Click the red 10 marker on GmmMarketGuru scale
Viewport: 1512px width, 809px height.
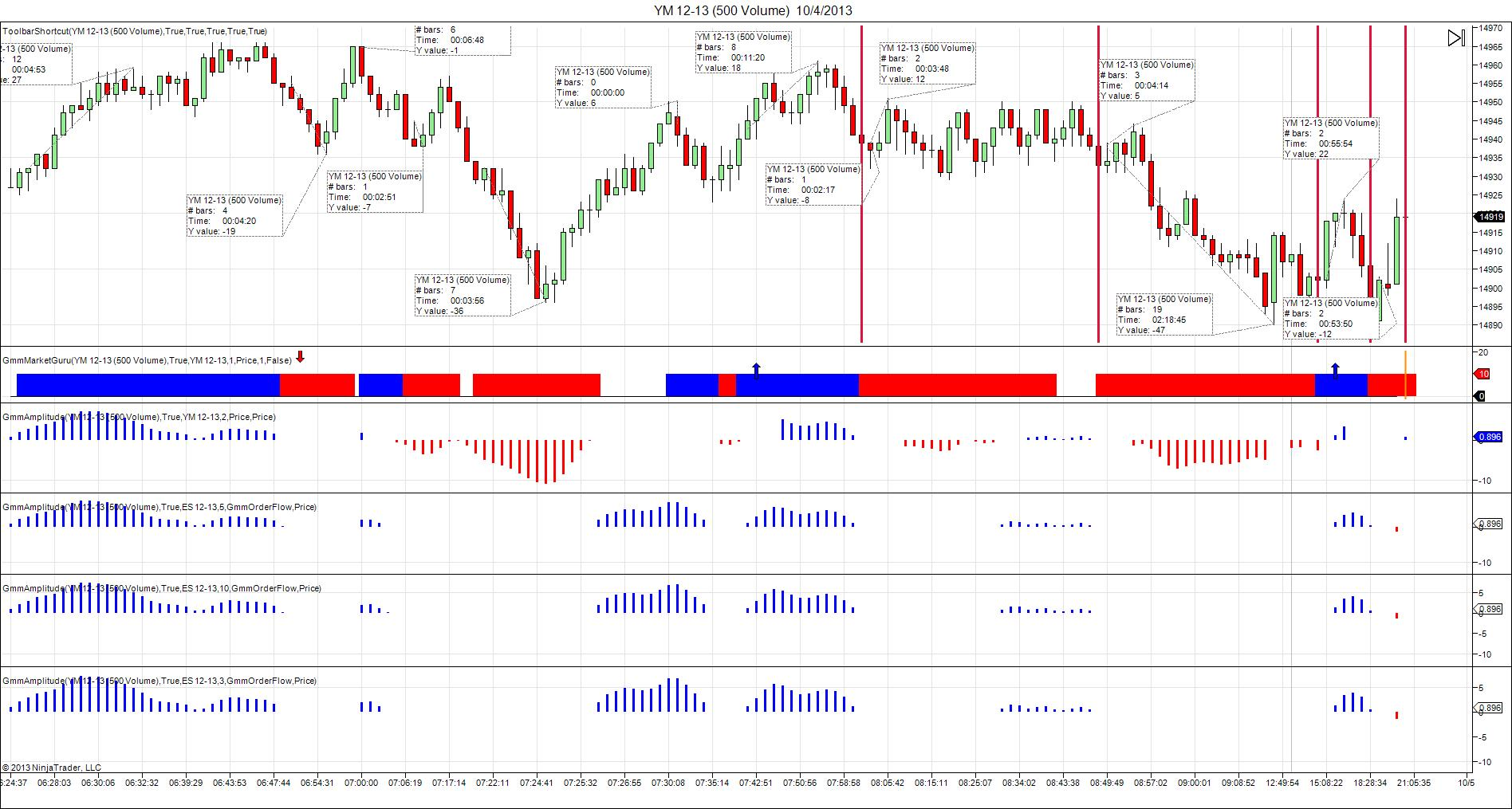[x=1482, y=374]
